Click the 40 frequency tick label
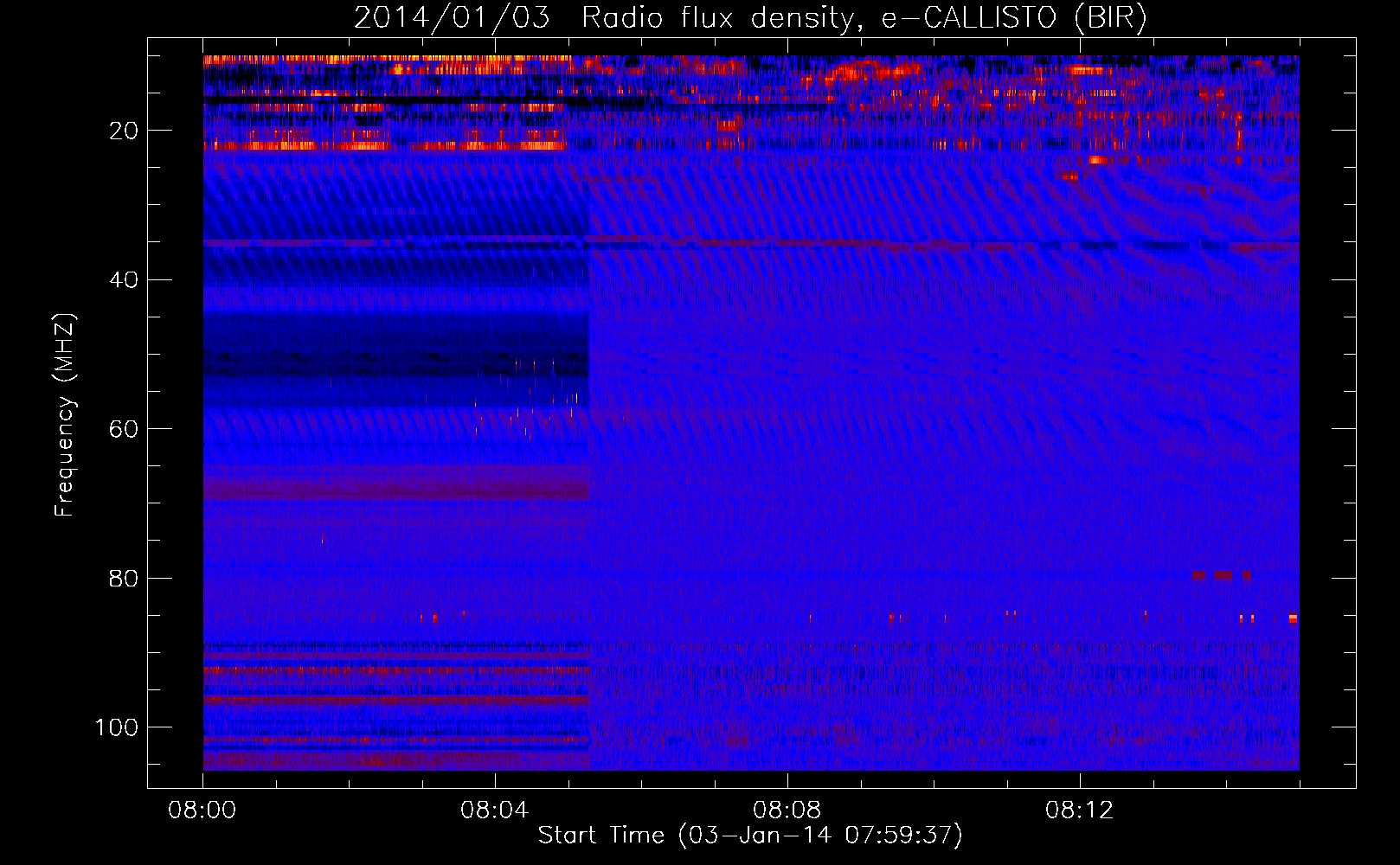 tap(124, 280)
